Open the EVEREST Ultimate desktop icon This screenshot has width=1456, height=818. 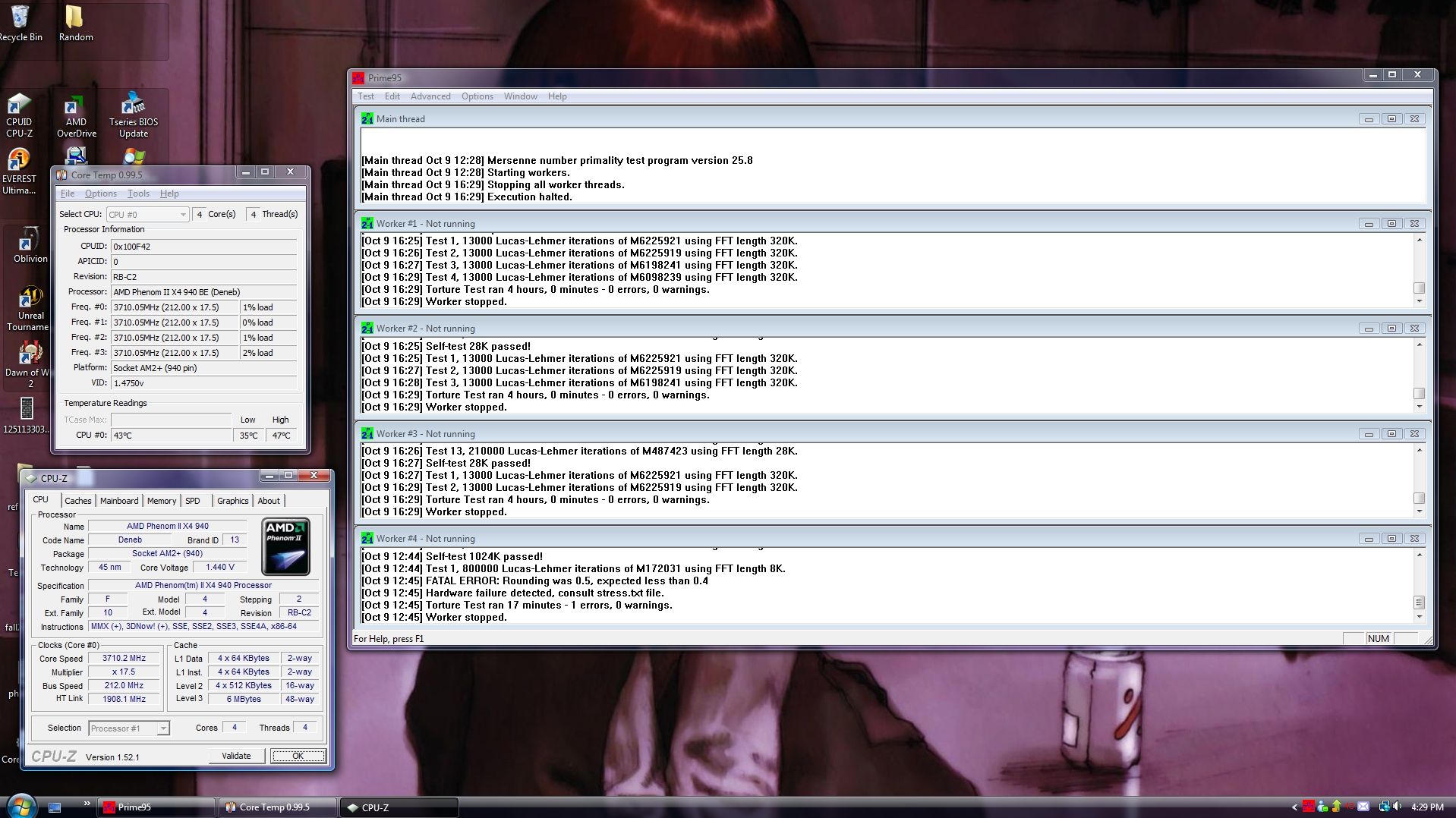click(x=19, y=171)
